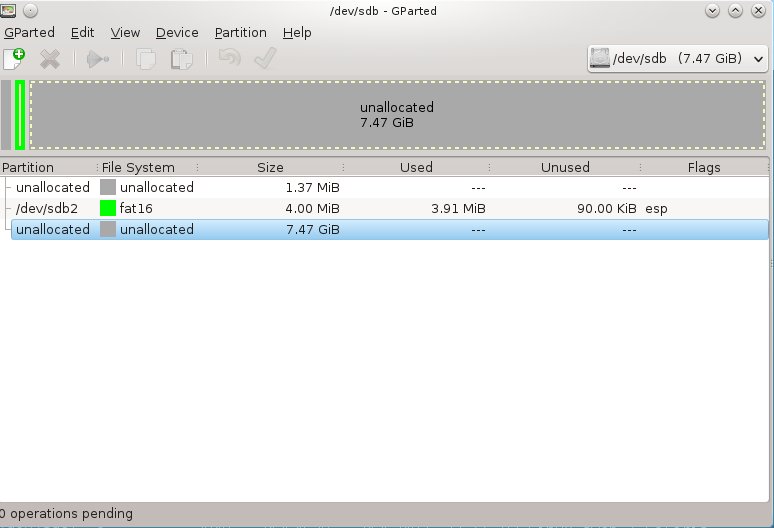This screenshot has height=528, width=774.
Task: Click the large unallocated 7.47 GiB disk graphic
Action: point(397,115)
